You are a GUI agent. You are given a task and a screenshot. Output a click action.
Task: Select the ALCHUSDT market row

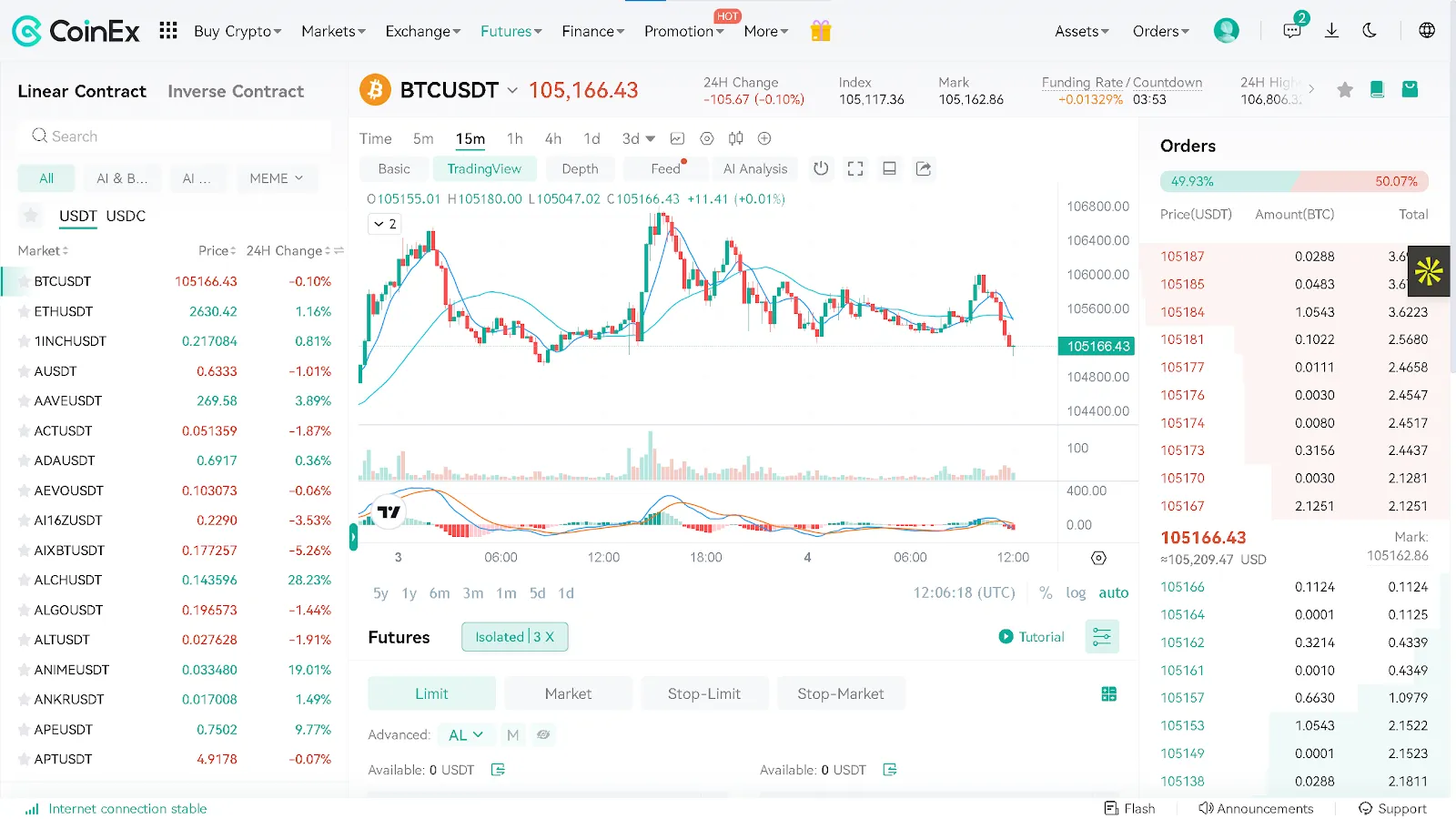pyautogui.click(x=174, y=580)
